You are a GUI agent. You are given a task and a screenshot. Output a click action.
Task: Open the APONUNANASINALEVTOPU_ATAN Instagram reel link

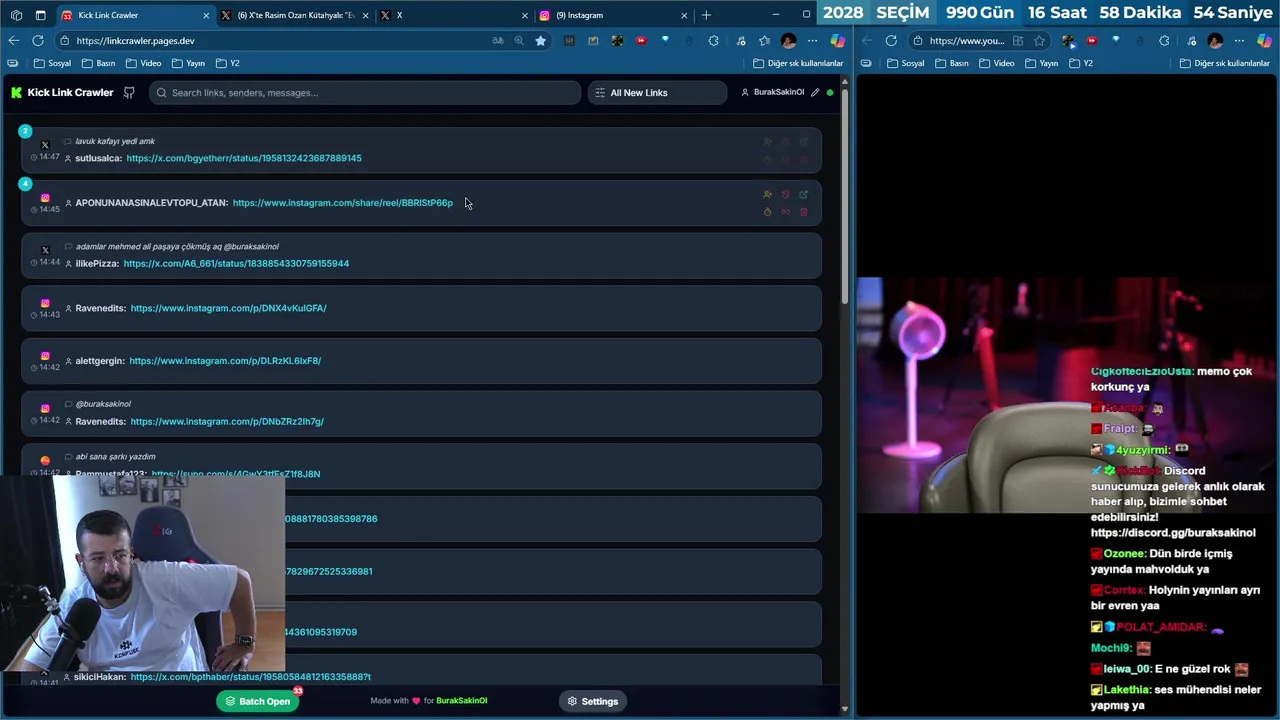342,203
